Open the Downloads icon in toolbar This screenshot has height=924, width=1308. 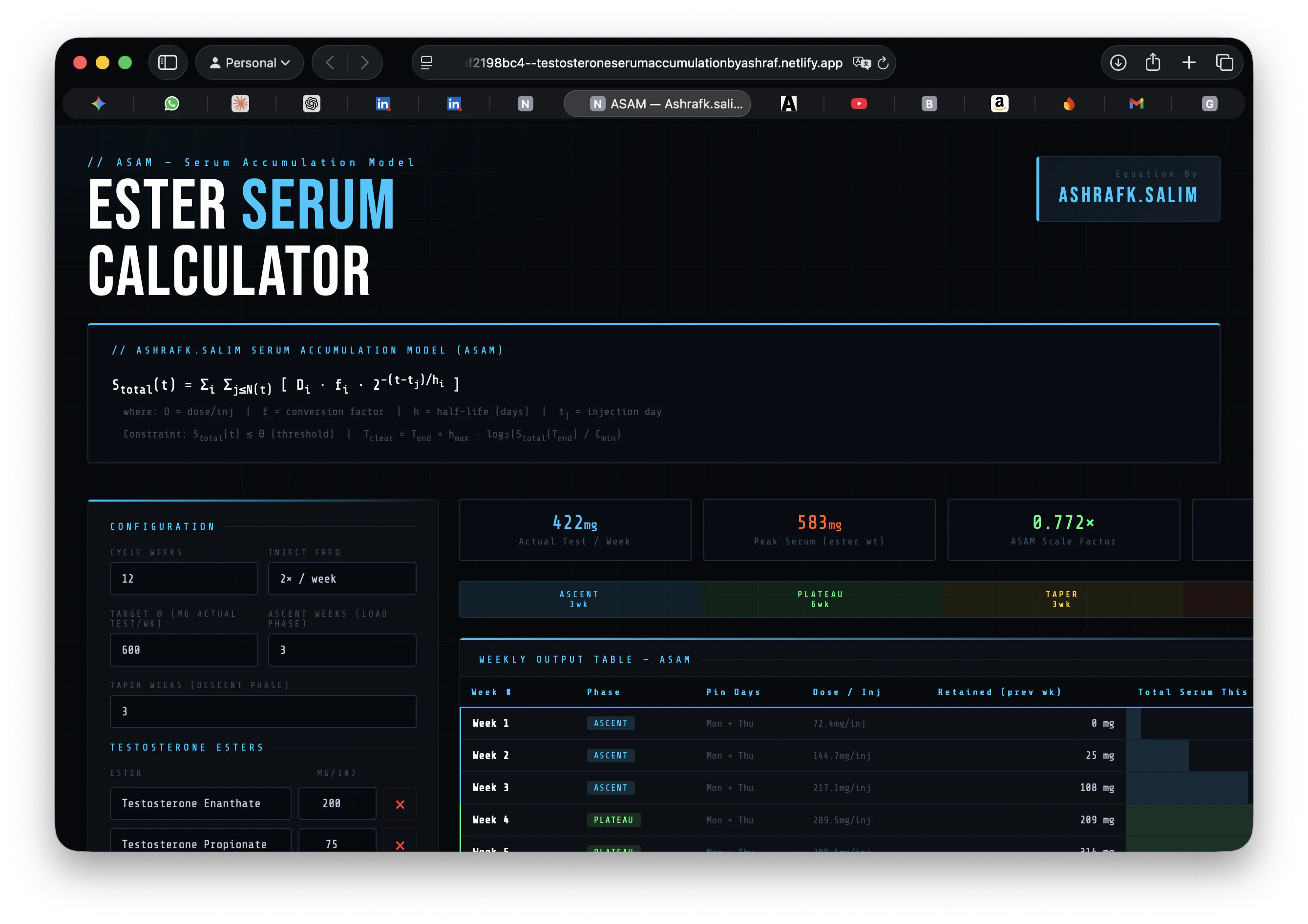click(1118, 63)
